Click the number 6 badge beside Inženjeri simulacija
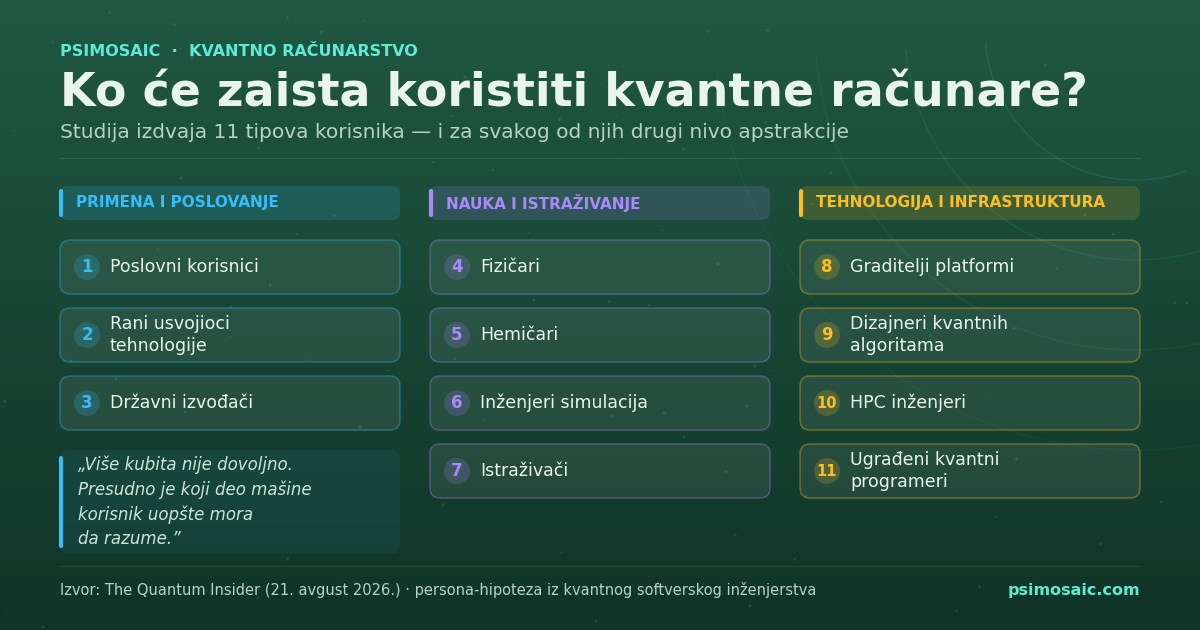Image resolution: width=1200 pixels, height=630 pixels. click(457, 403)
